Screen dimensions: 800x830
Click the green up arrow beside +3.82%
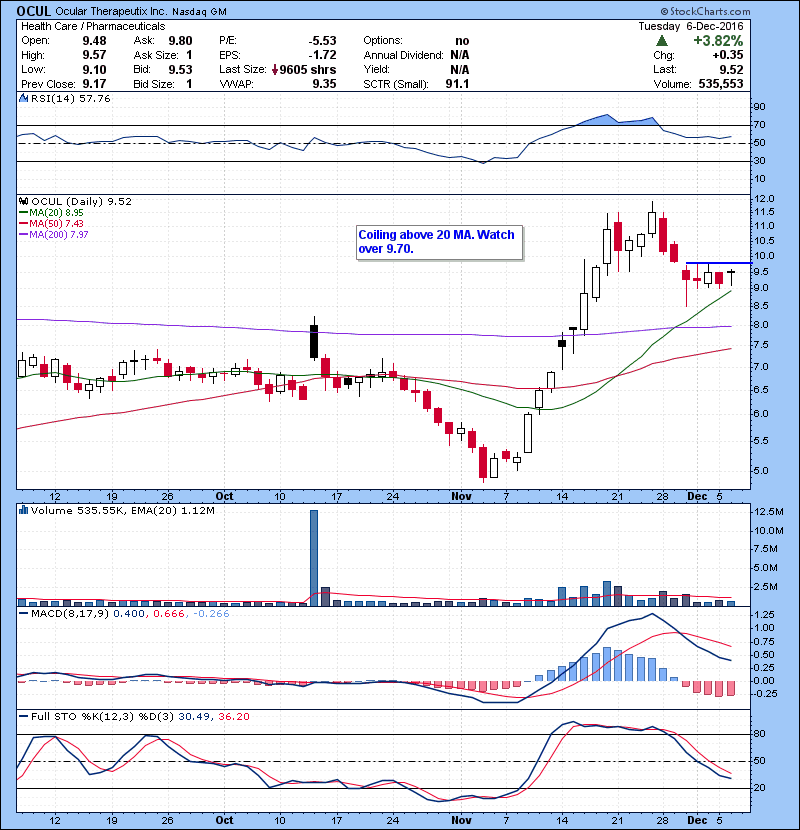[x=661, y=41]
